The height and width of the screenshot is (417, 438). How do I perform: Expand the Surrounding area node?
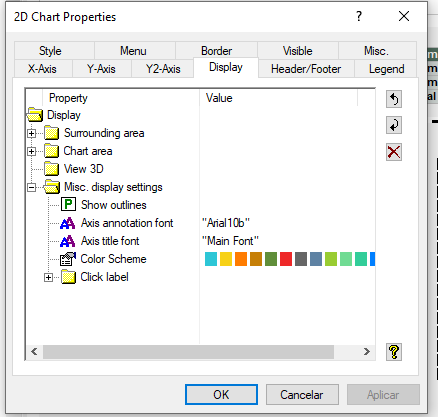(31, 133)
